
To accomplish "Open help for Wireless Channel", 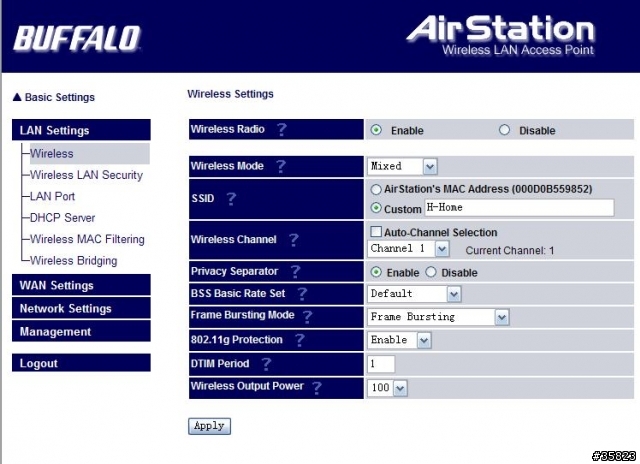I will 293,240.
